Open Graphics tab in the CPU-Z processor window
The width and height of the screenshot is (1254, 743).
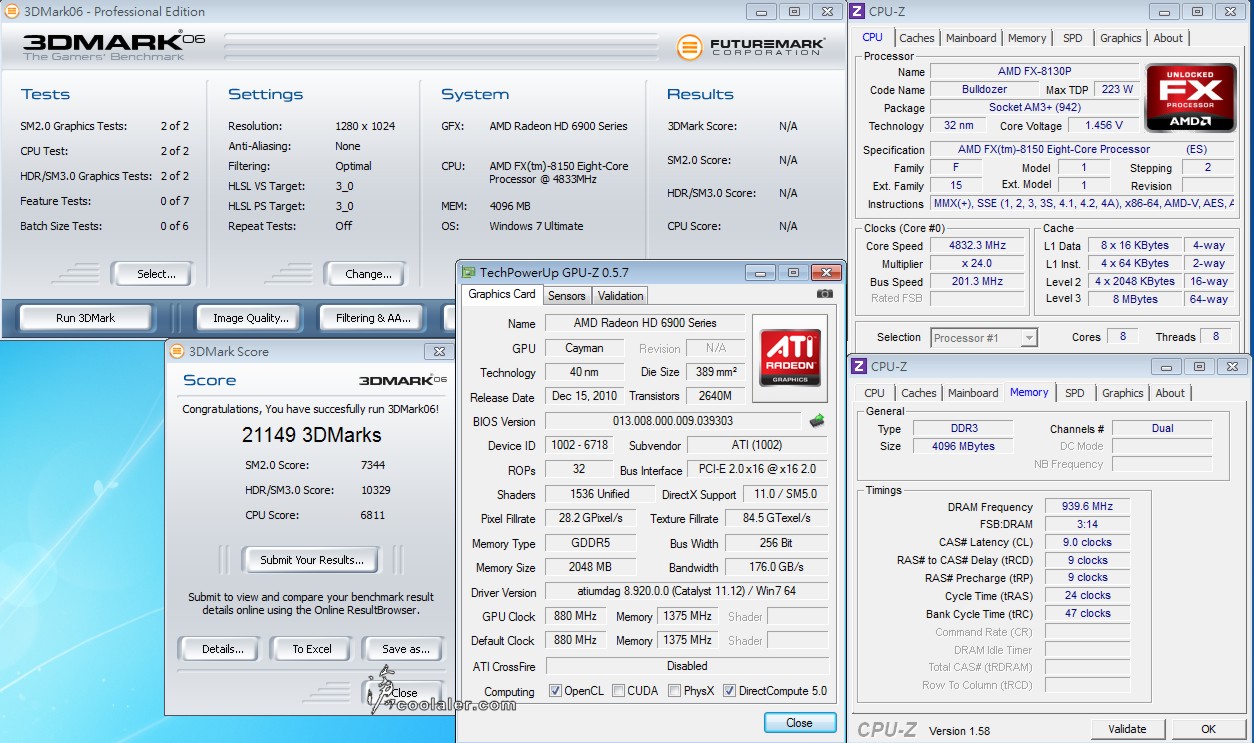click(1121, 38)
